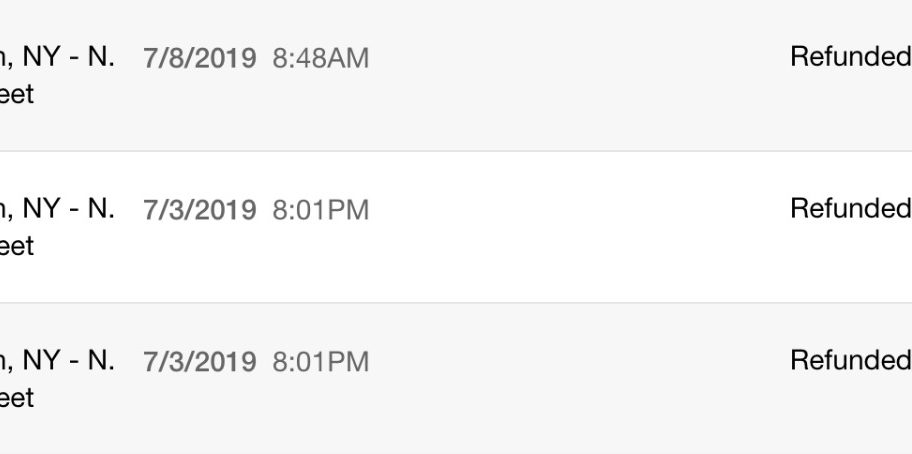Image resolution: width=912 pixels, height=454 pixels.
Task: Click the NY - N. location in the last row
Action: pyautogui.click(x=68, y=360)
